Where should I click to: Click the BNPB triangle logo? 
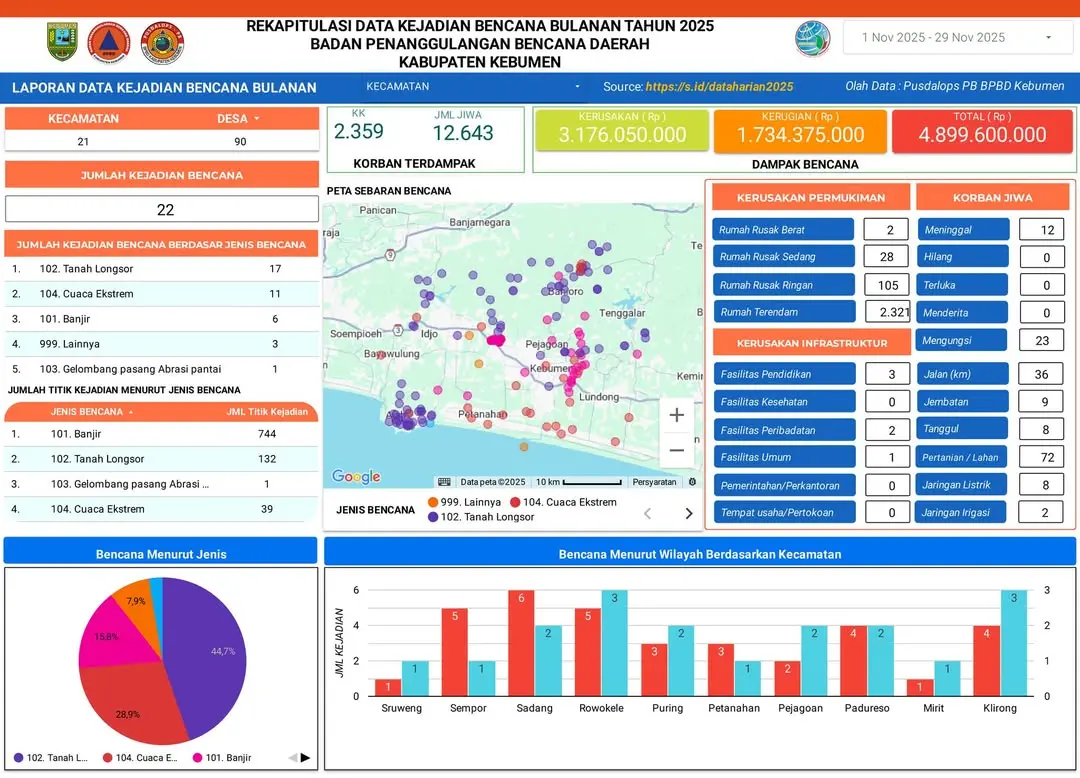pyautogui.click(x=109, y=42)
